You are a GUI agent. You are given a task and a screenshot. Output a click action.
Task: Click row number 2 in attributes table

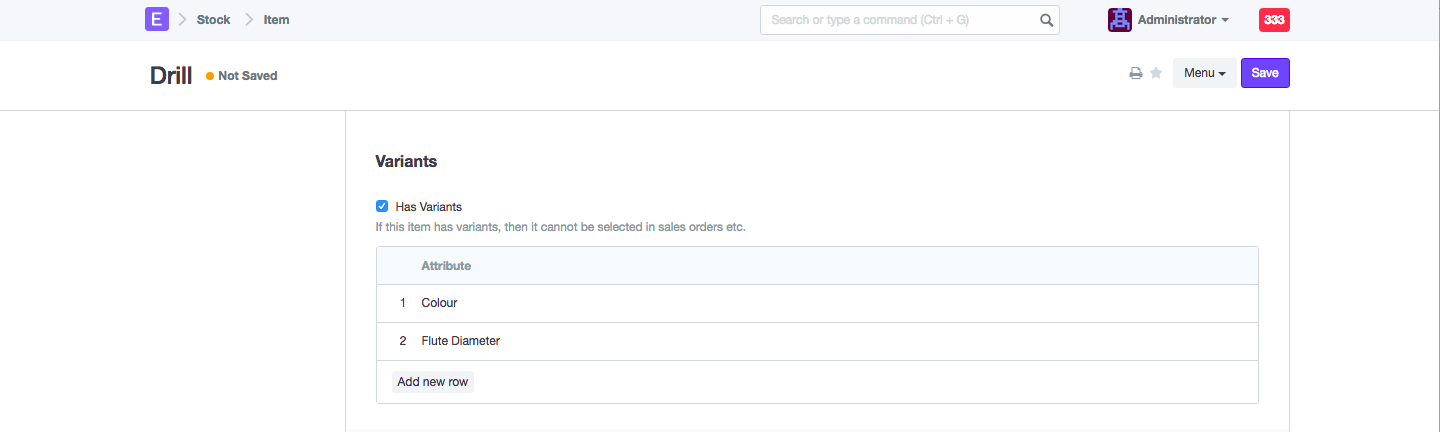click(403, 341)
